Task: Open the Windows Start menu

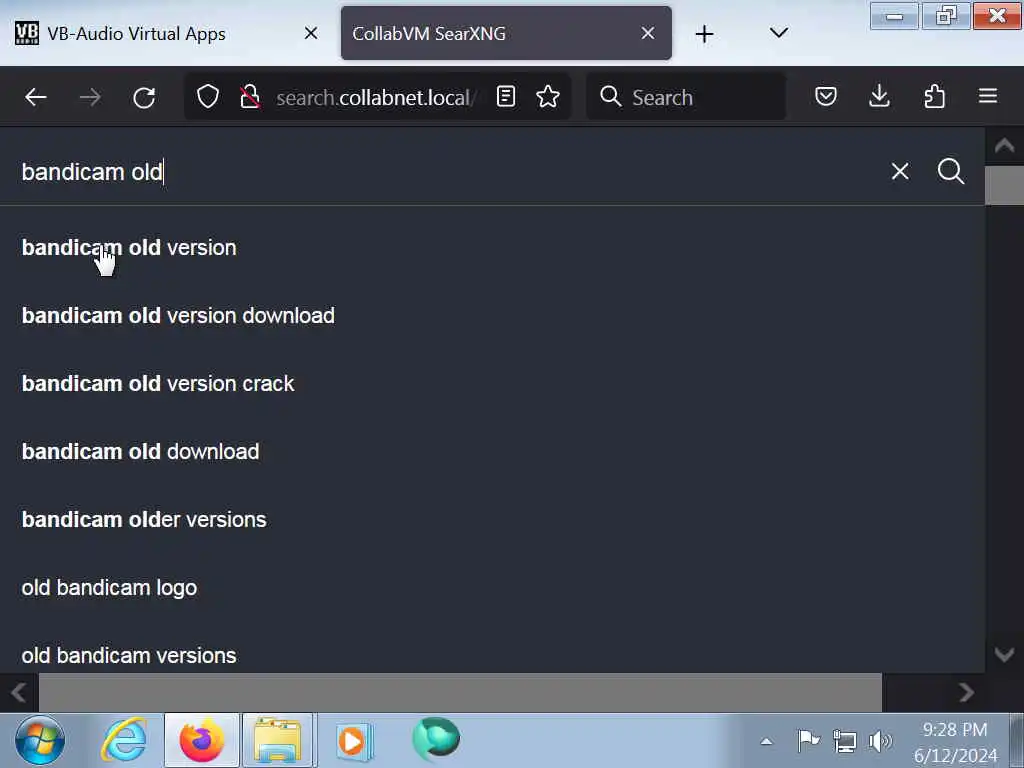Action: pyautogui.click(x=40, y=741)
